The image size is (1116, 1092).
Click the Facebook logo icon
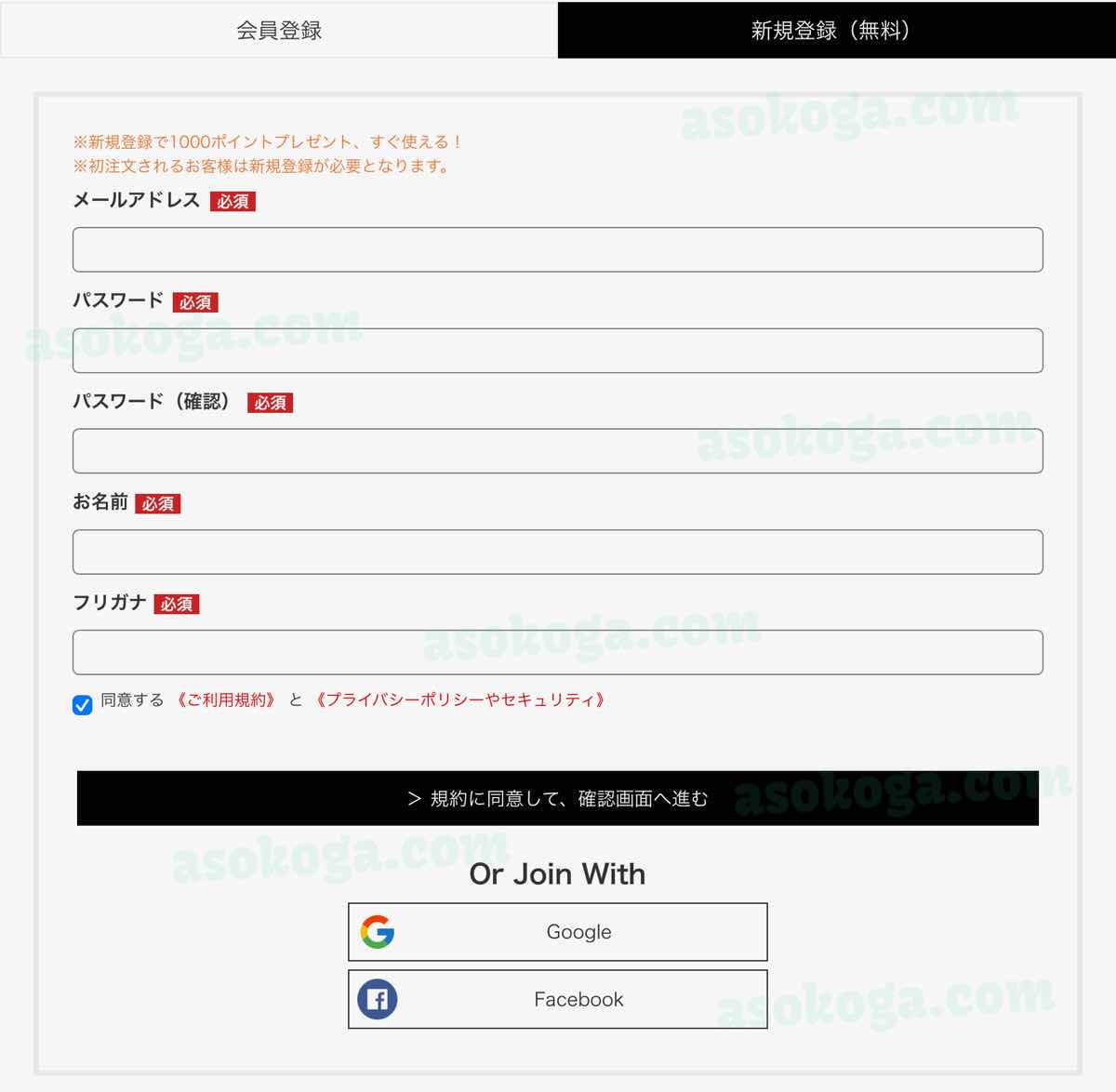point(378,1000)
